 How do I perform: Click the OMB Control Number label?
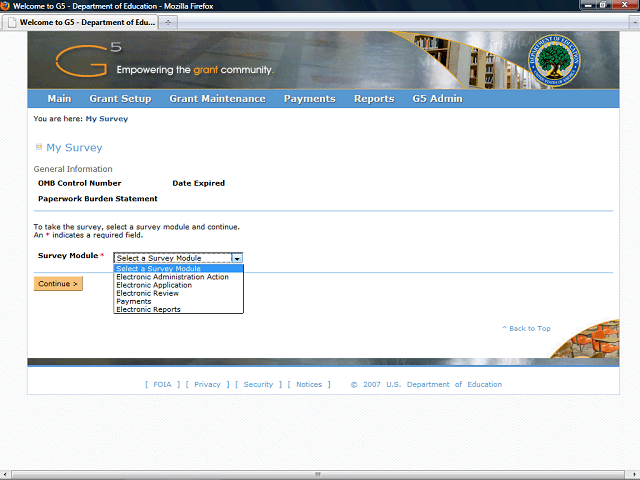pyautogui.click(x=80, y=183)
